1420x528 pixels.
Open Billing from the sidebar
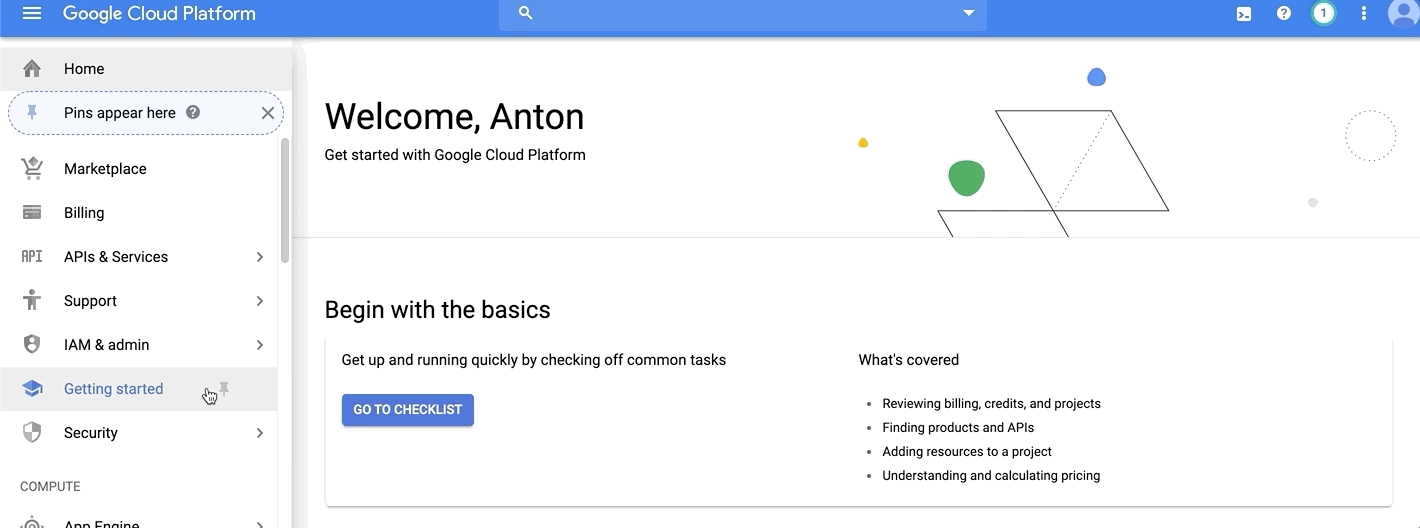[x=139, y=213]
